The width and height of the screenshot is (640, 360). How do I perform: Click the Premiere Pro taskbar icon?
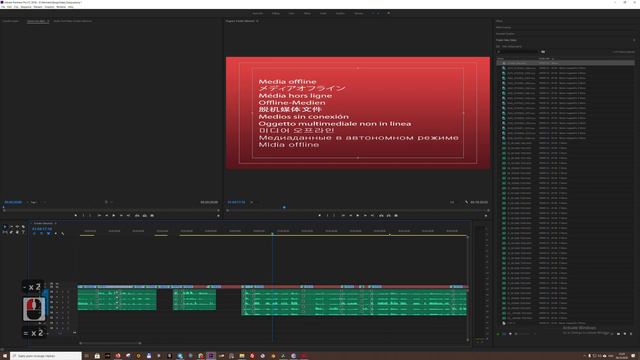(211, 356)
